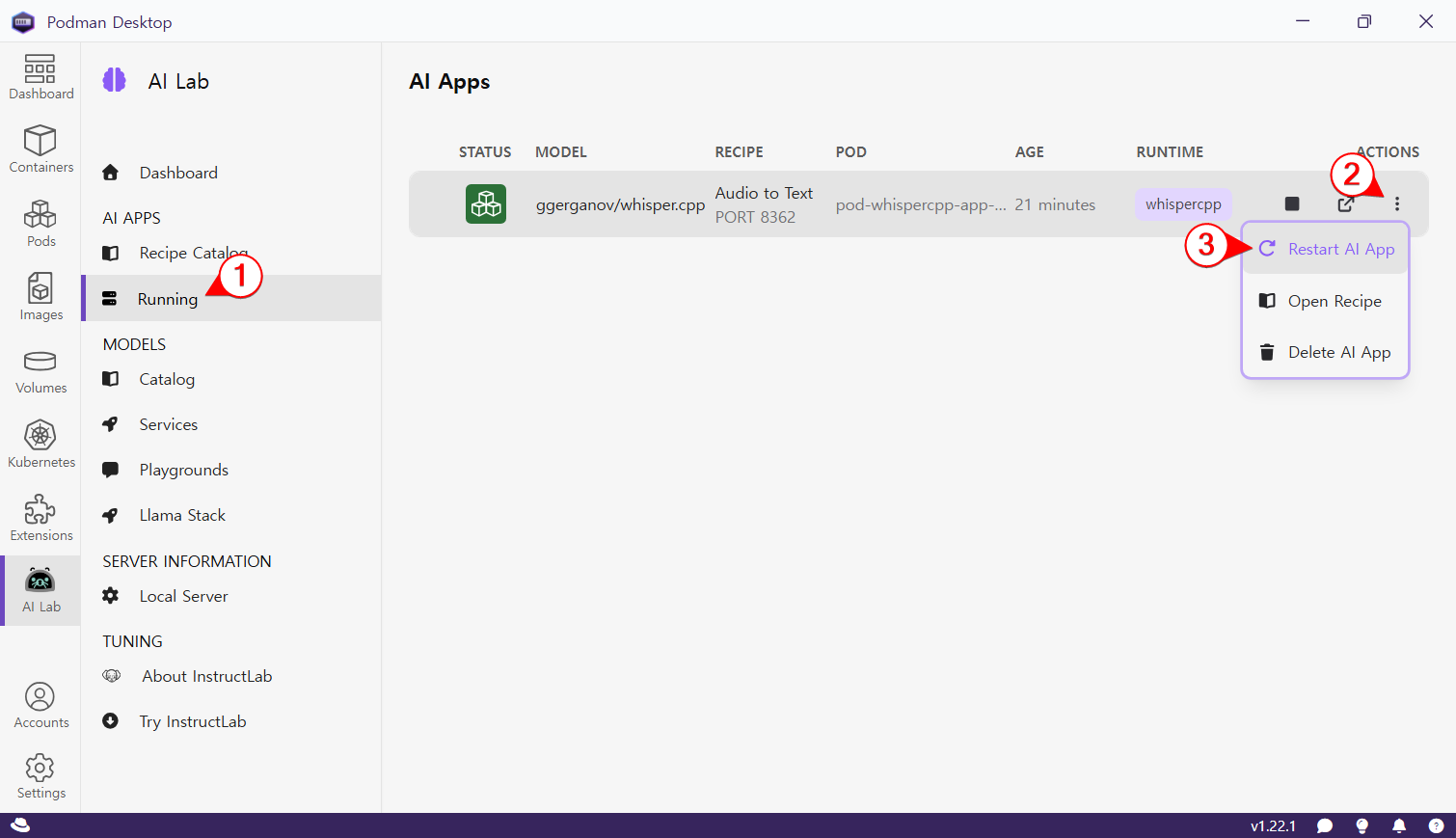Open the Kubernetes section
The width and height of the screenshot is (1456, 838).
[x=40, y=445]
